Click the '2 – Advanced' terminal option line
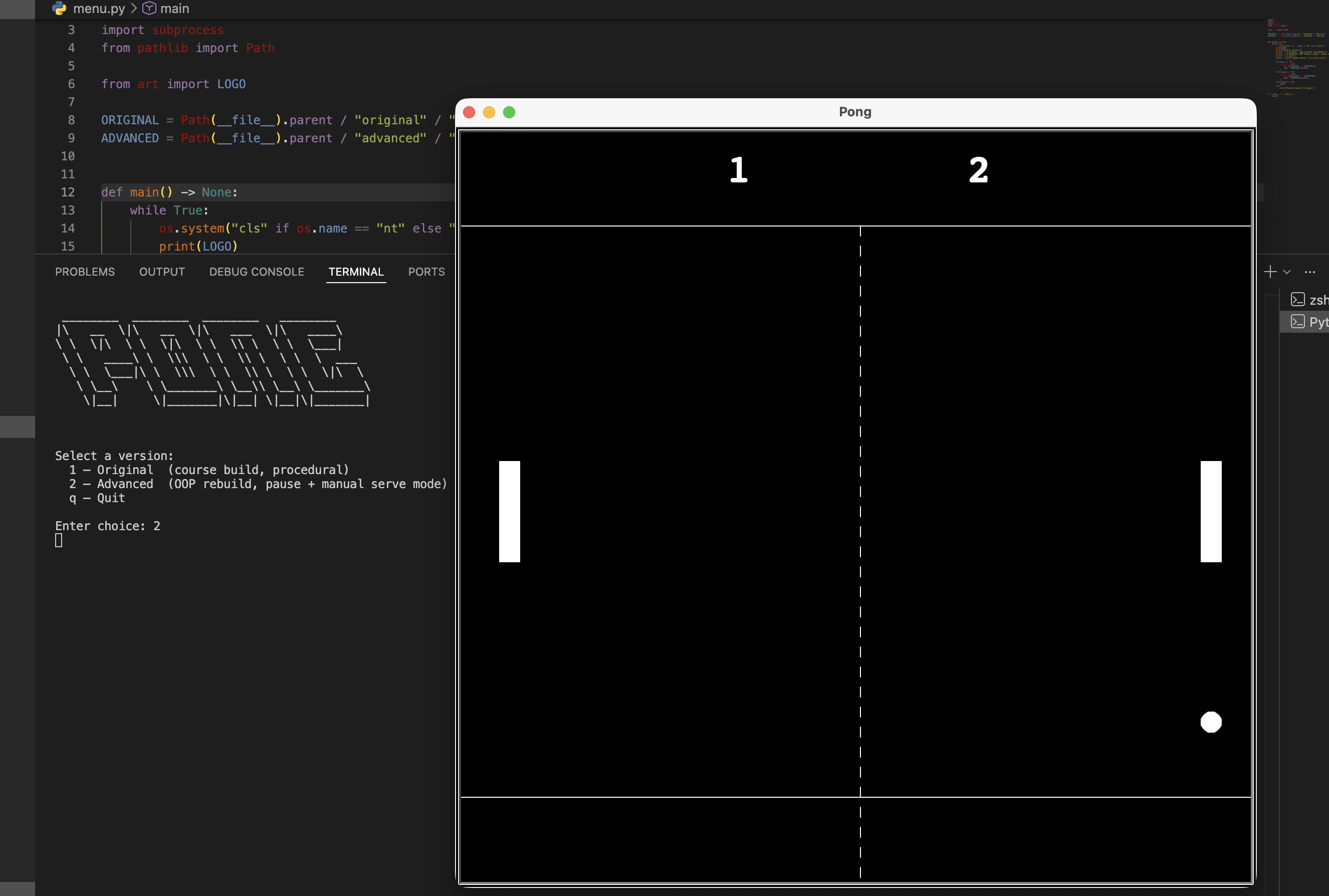 pyautogui.click(x=258, y=484)
